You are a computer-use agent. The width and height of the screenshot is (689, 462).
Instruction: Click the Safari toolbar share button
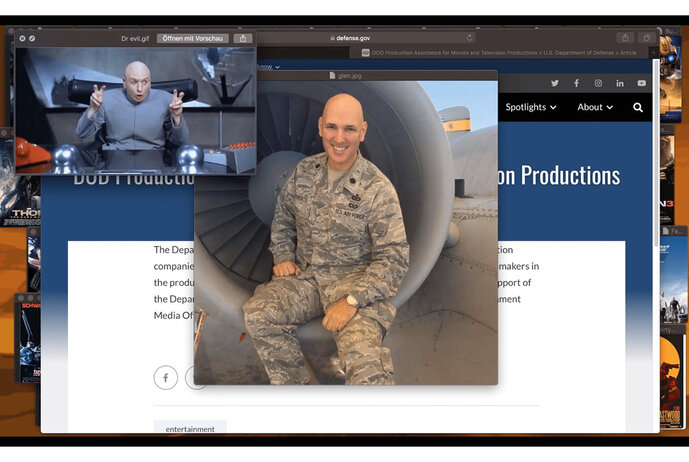click(x=626, y=38)
